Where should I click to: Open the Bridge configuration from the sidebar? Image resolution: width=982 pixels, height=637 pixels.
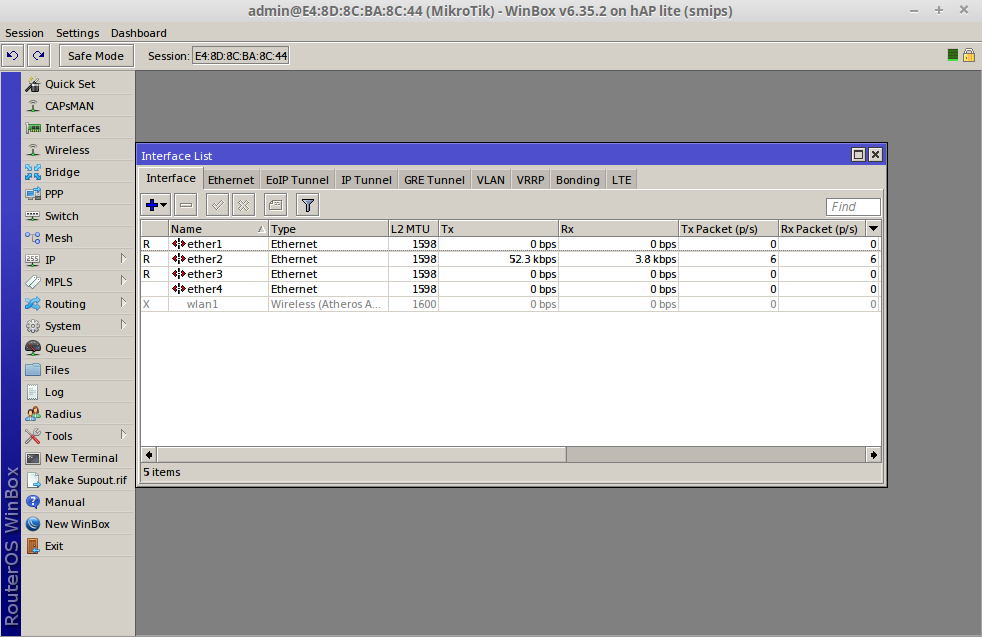coord(62,171)
